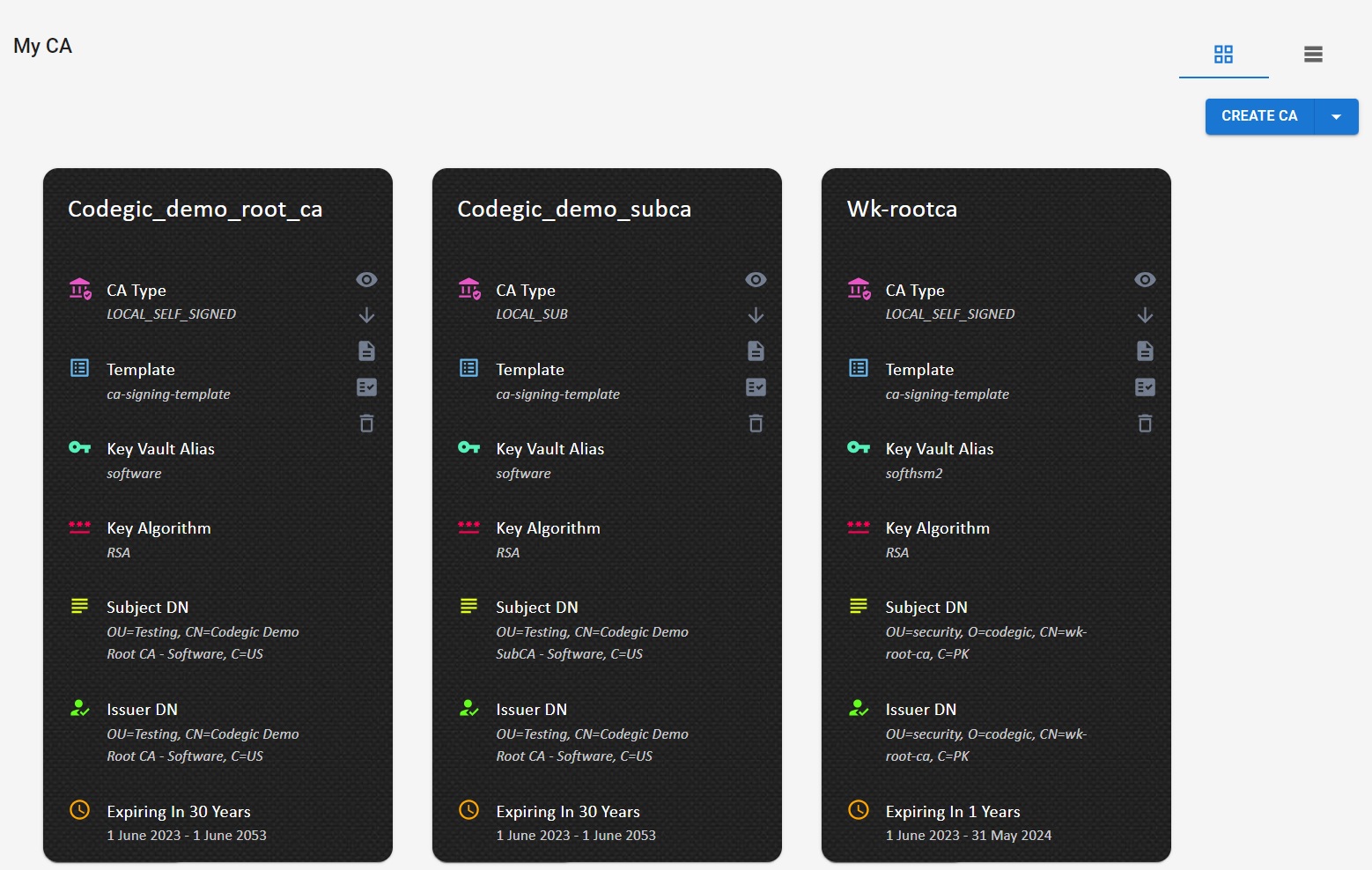The image size is (1372, 870).
Task: Switch to list view layout
Action: 1313,54
